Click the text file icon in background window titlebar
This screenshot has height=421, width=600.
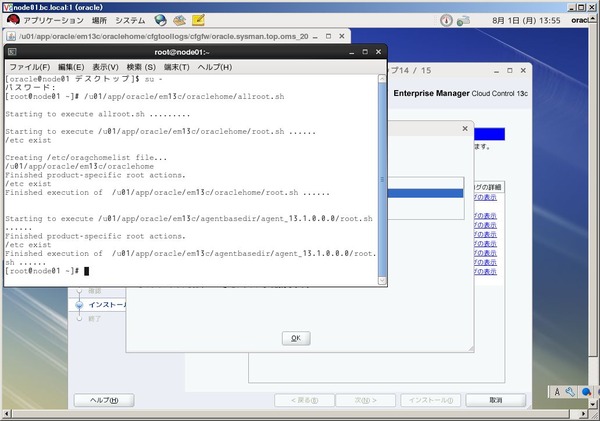coord(11,36)
